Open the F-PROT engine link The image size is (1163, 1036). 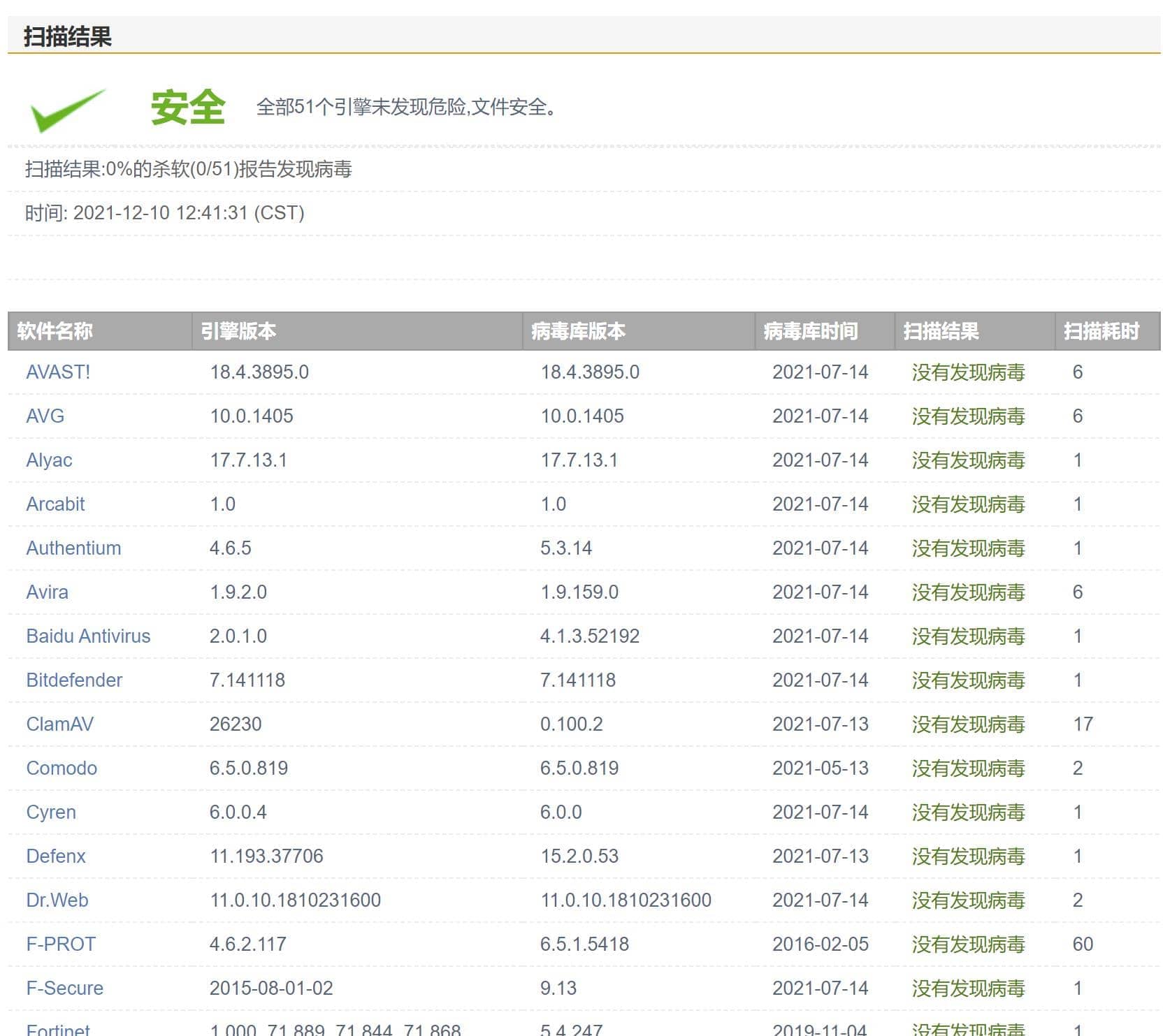coord(61,944)
